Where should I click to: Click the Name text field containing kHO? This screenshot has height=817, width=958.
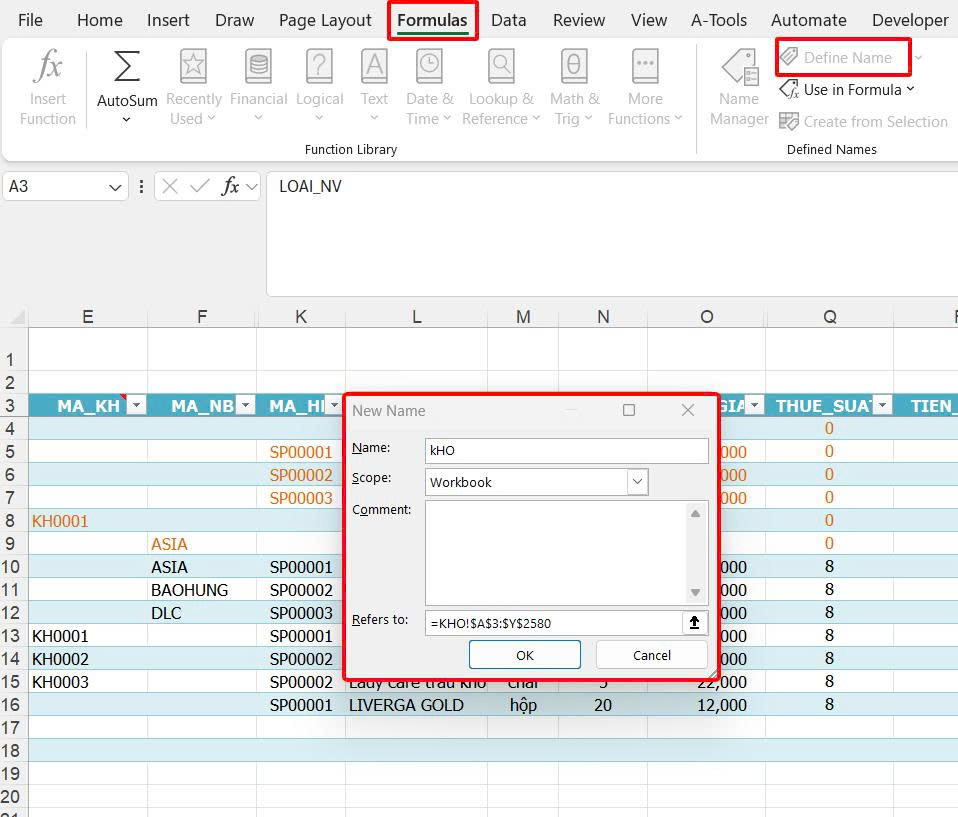[566, 451]
